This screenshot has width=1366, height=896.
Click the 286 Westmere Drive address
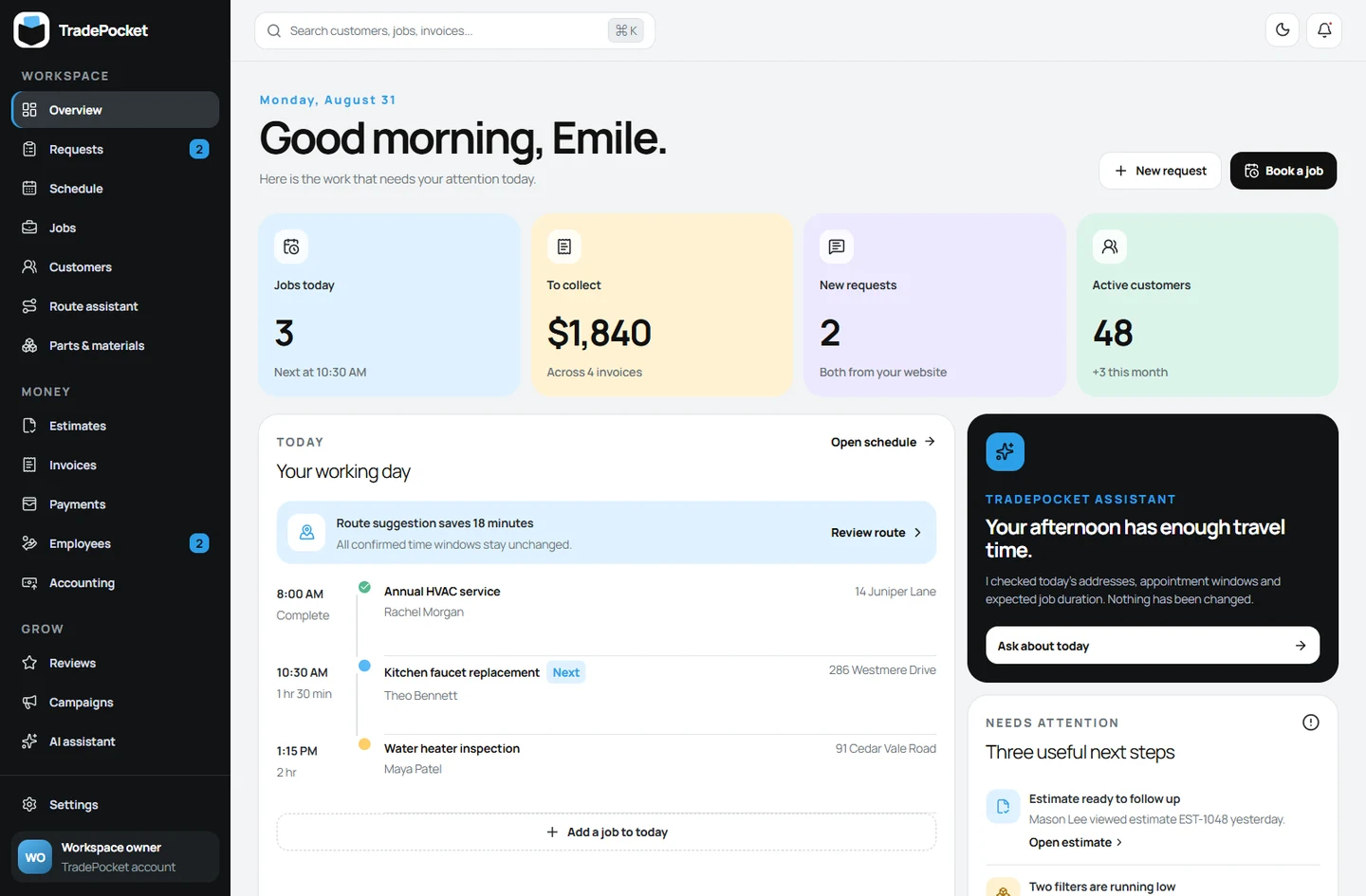(x=882, y=670)
